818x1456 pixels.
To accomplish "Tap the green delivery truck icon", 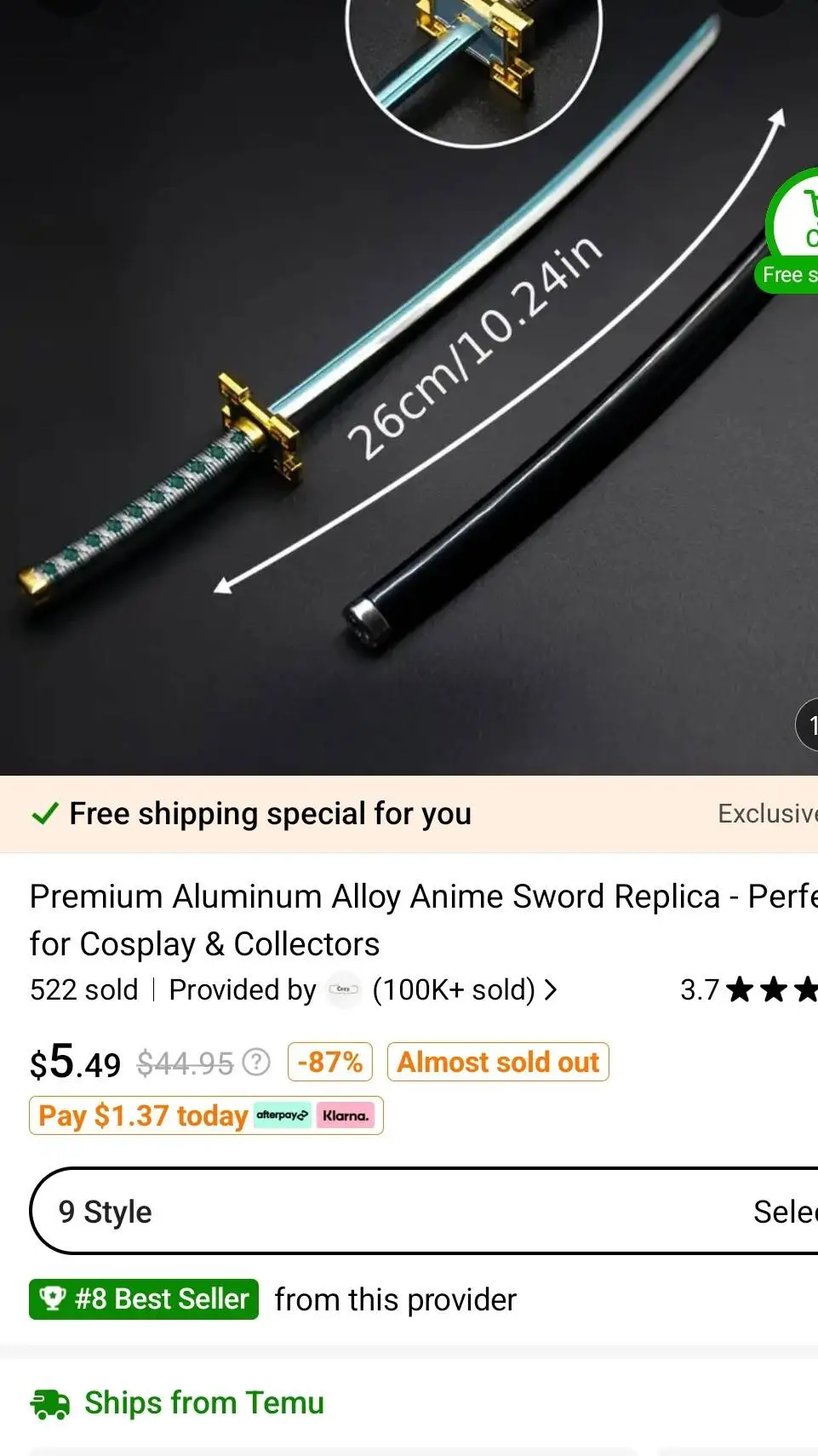I will pos(50,1403).
